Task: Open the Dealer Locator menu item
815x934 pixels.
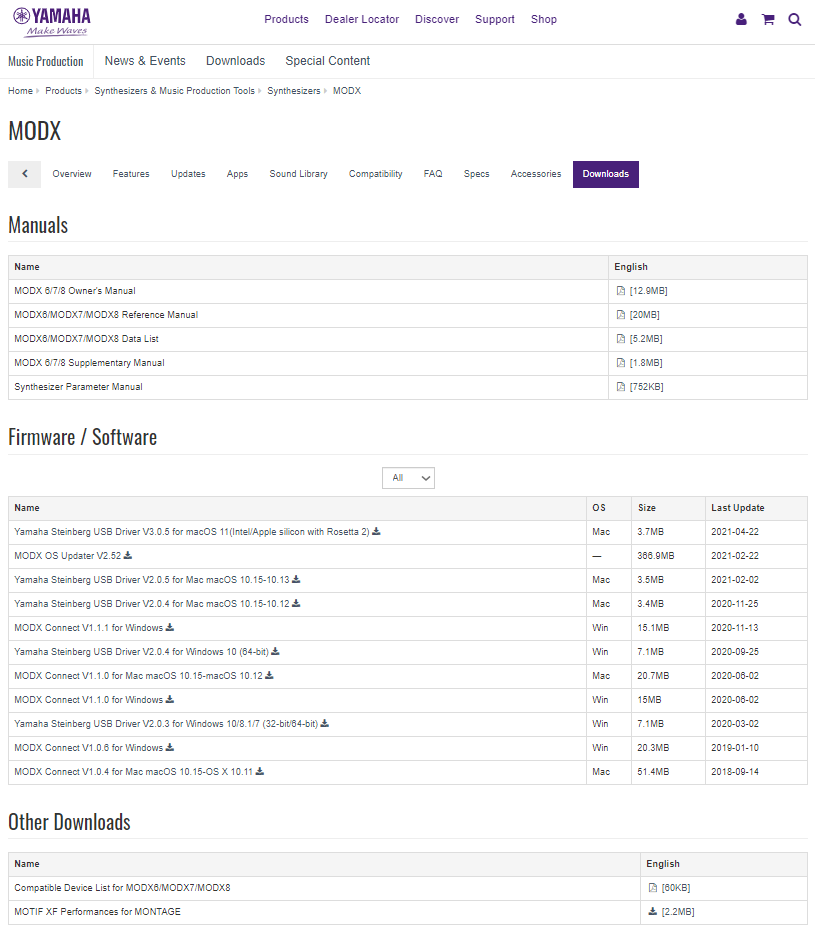Action: click(x=362, y=19)
